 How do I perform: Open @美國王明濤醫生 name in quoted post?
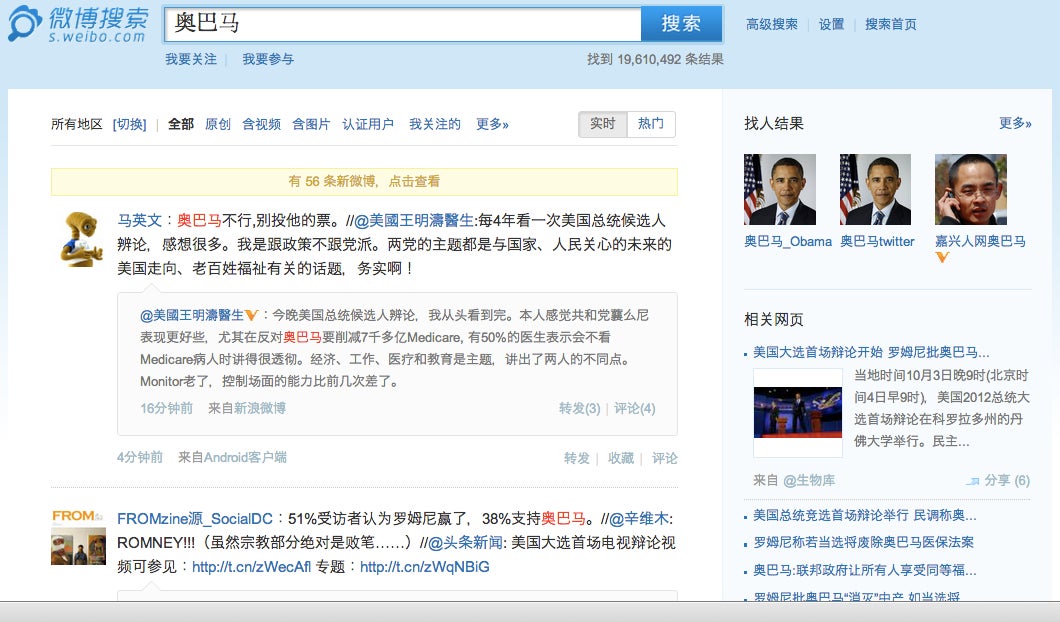click(x=191, y=315)
